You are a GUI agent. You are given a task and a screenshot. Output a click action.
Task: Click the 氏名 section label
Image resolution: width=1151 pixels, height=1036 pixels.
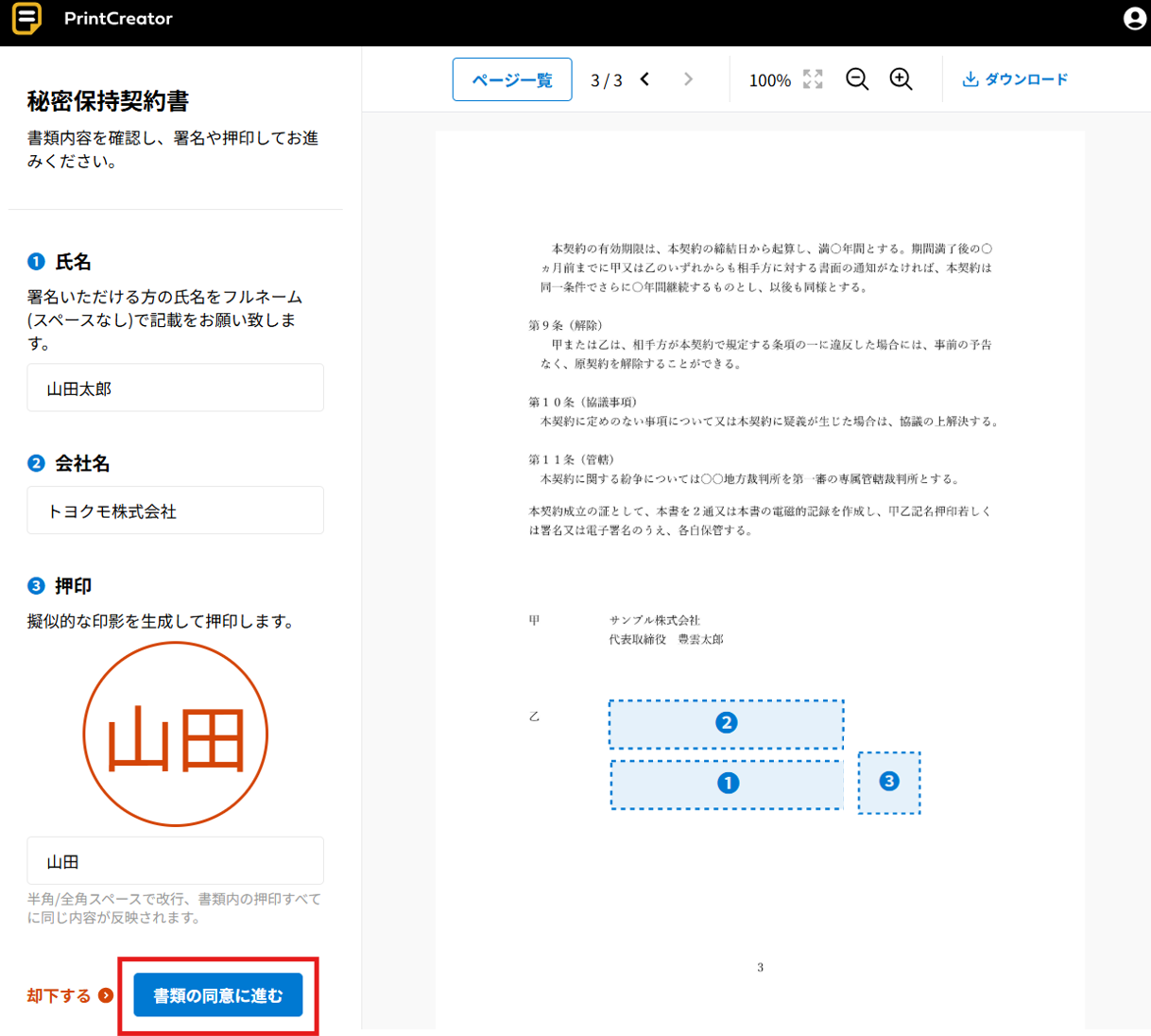tap(73, 262)
